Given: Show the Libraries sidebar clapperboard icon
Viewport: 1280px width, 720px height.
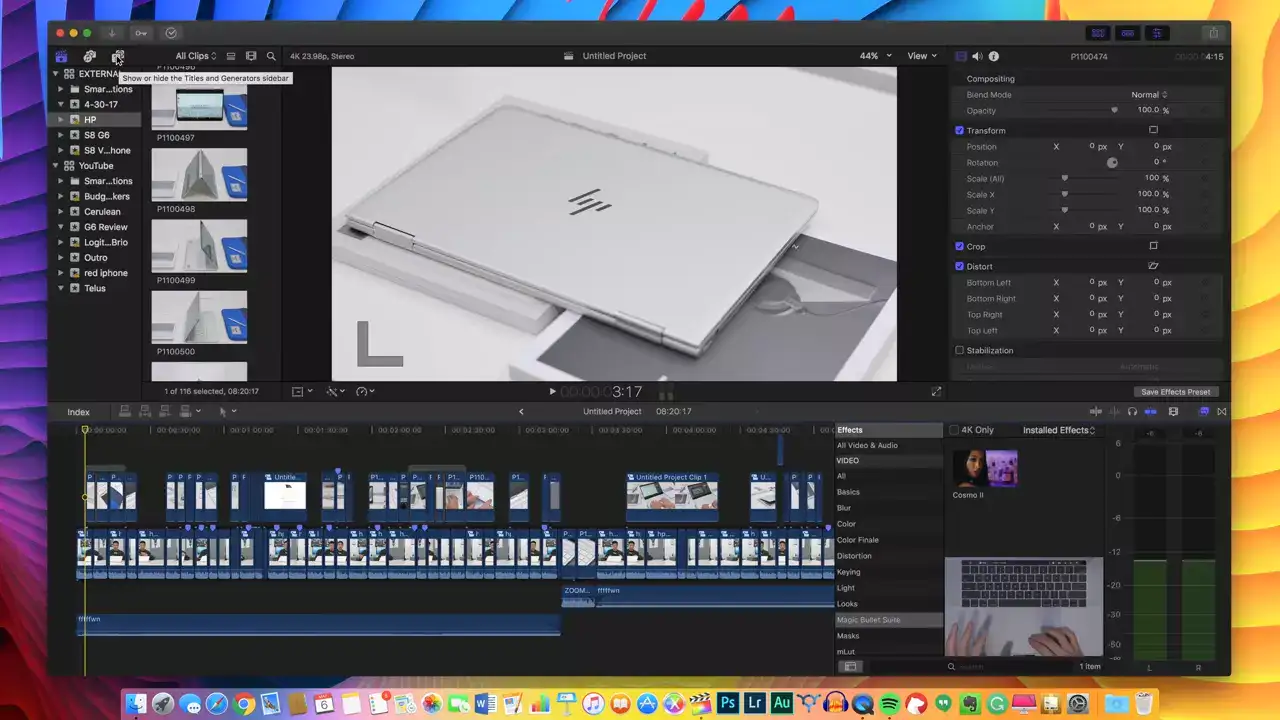Looking at the screenshot, I should click(x=61, y=56).
